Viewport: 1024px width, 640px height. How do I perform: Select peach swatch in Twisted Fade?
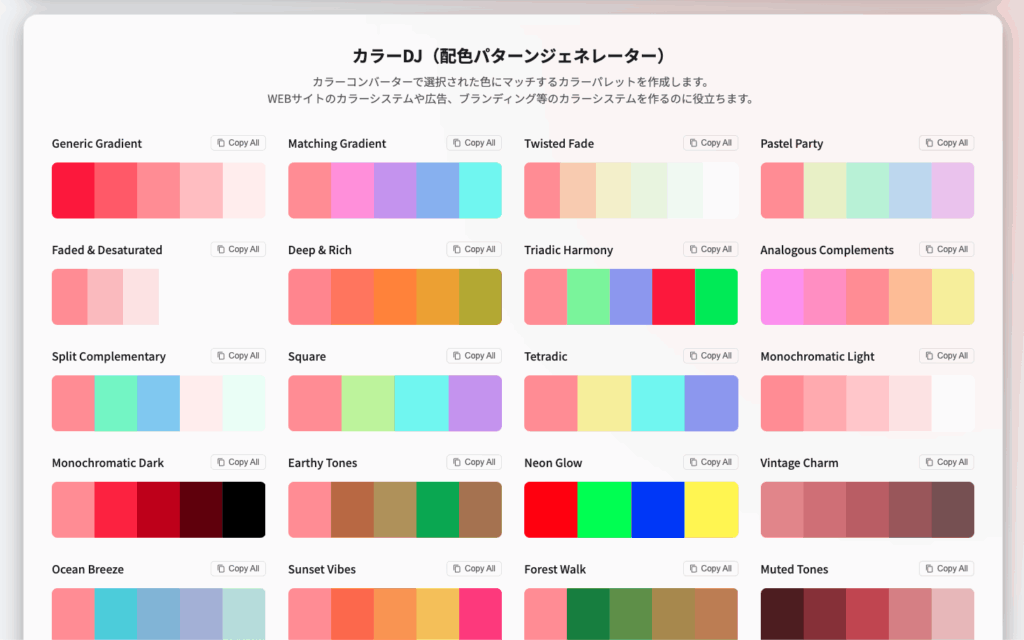pos(578,190)
